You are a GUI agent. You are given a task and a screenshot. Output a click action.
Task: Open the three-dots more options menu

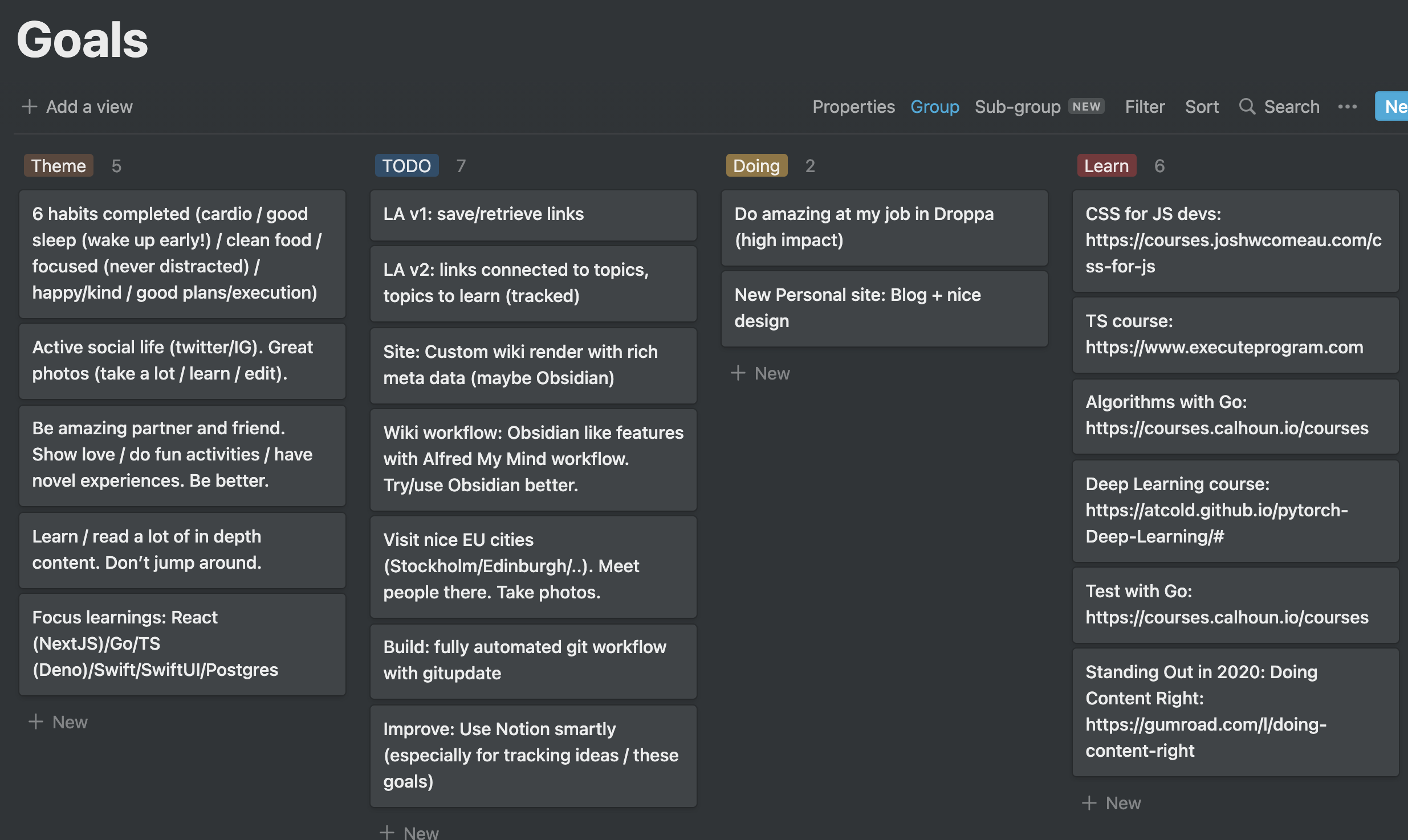(x=1347, y=107)
